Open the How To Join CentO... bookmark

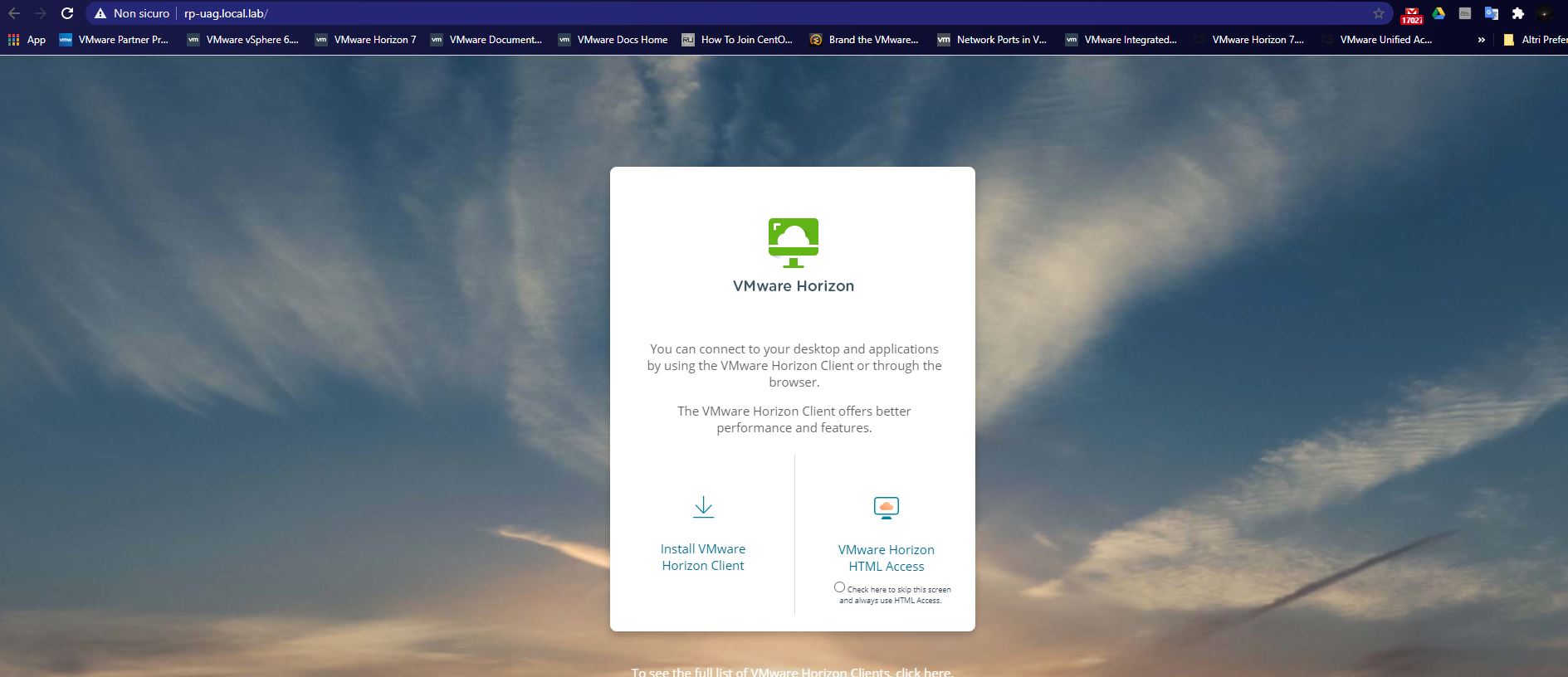point(737,39)
